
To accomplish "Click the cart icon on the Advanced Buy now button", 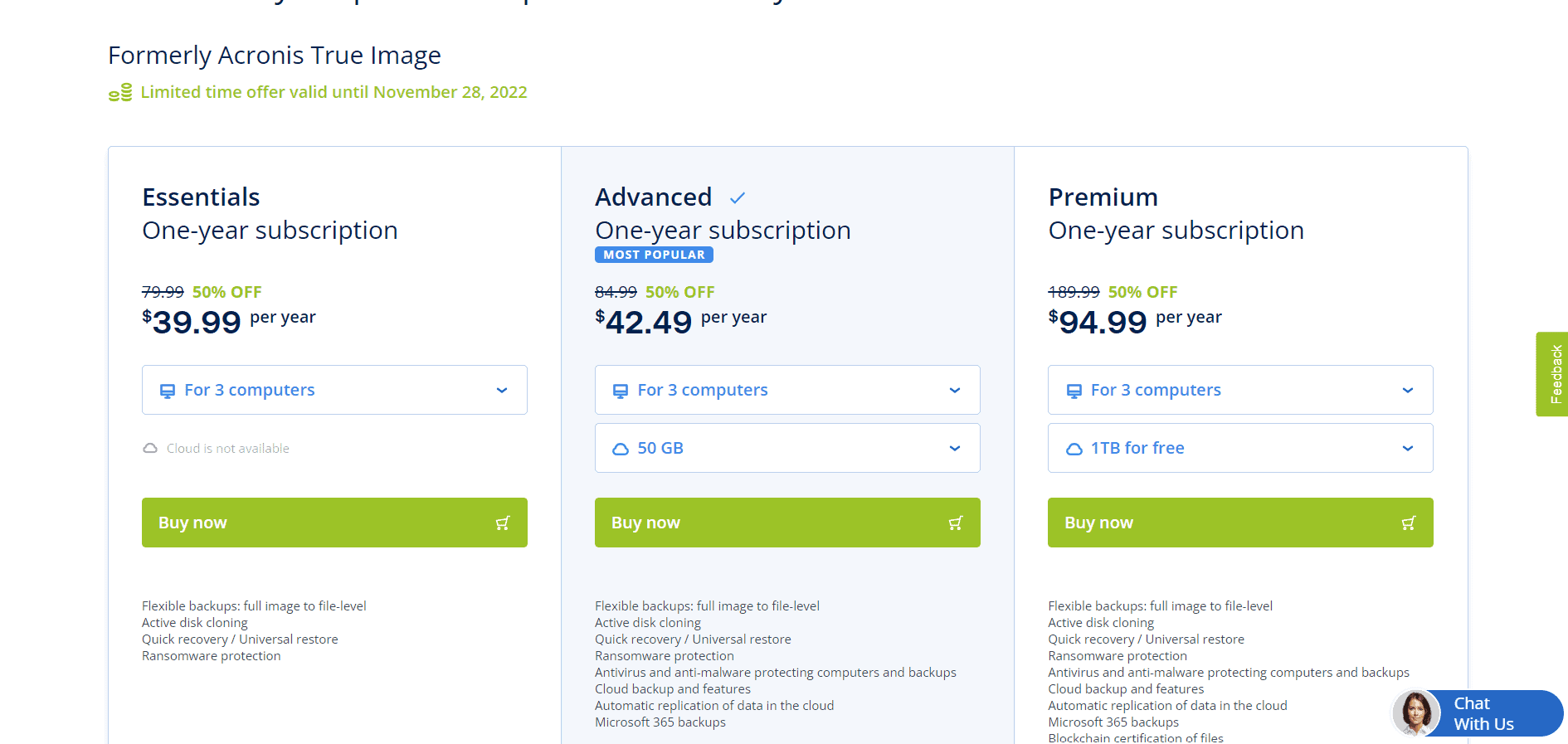I will (955, 523).
